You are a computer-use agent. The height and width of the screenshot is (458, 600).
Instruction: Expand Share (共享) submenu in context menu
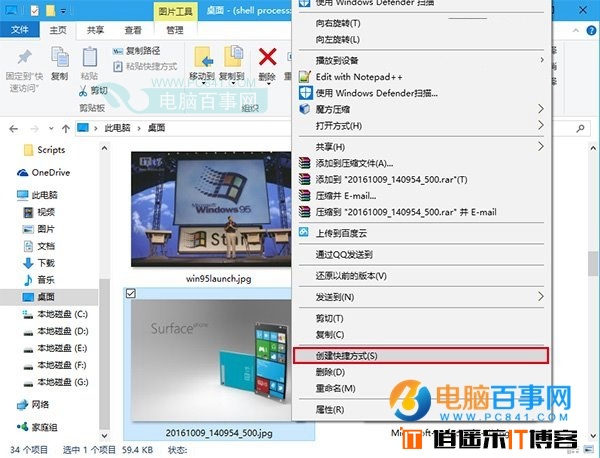(x=421, y=147)
